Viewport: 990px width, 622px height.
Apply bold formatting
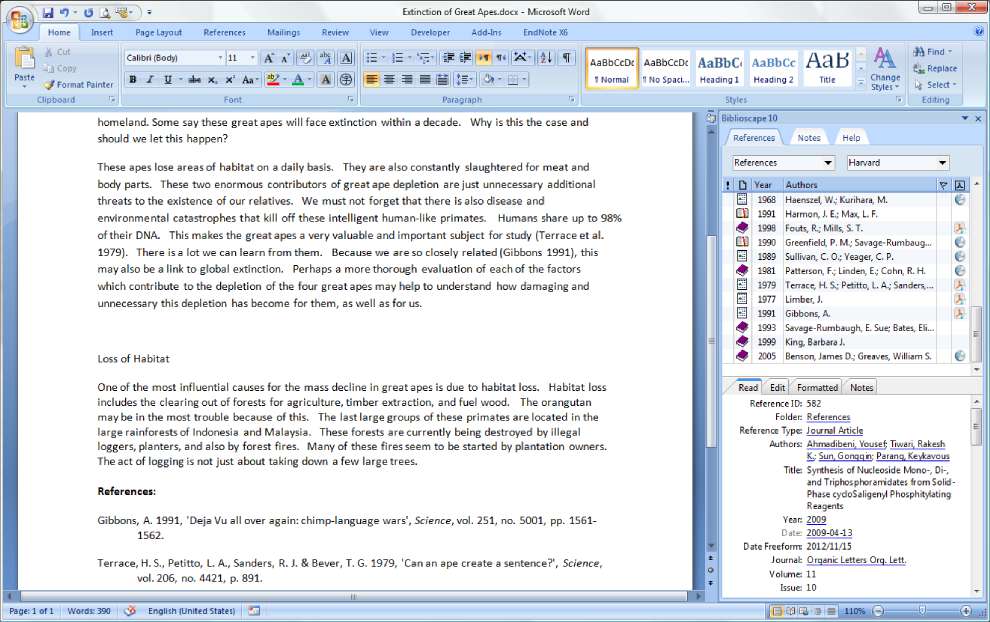[133, 80]
